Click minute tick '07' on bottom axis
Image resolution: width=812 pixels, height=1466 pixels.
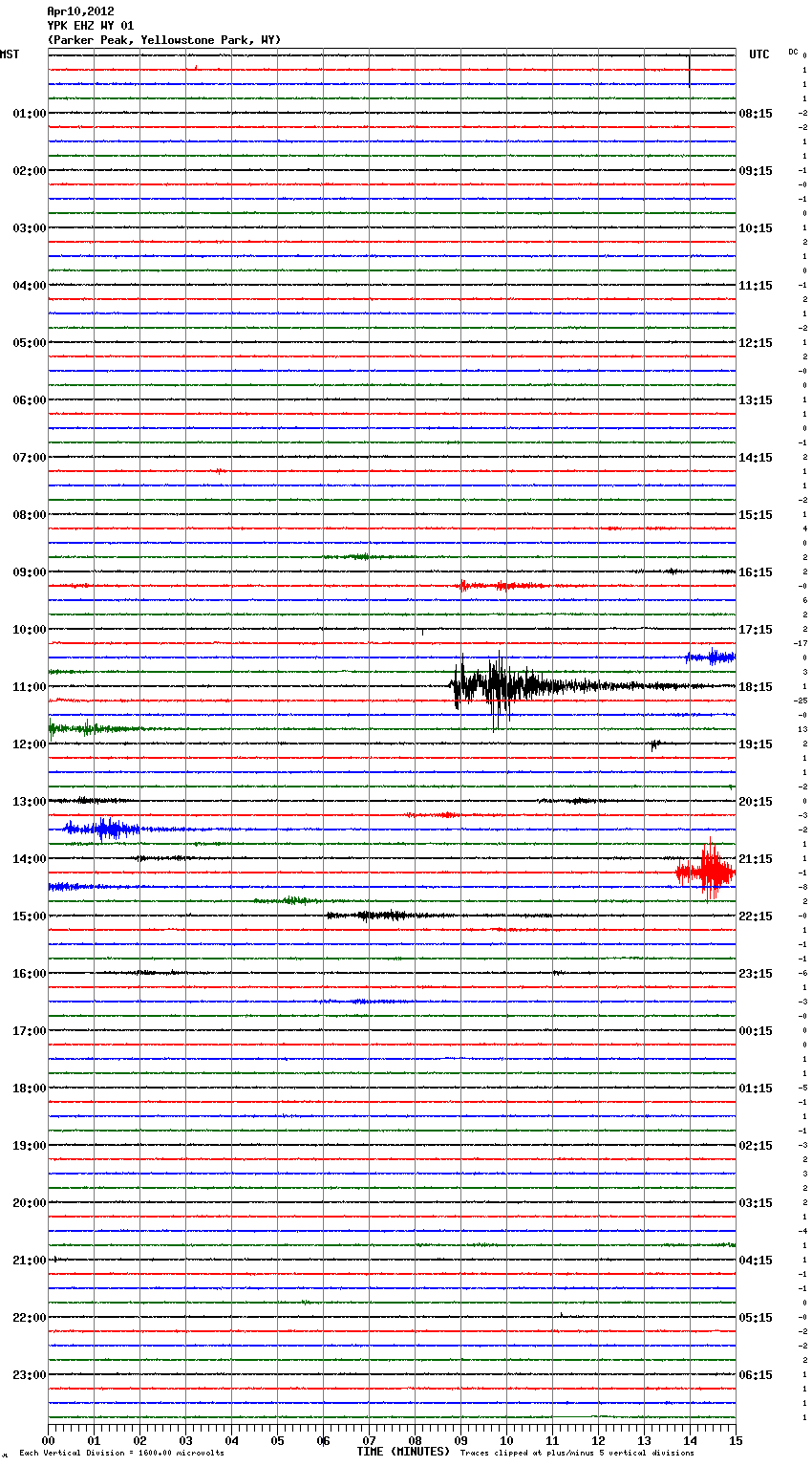click(x=369, y=1440)
